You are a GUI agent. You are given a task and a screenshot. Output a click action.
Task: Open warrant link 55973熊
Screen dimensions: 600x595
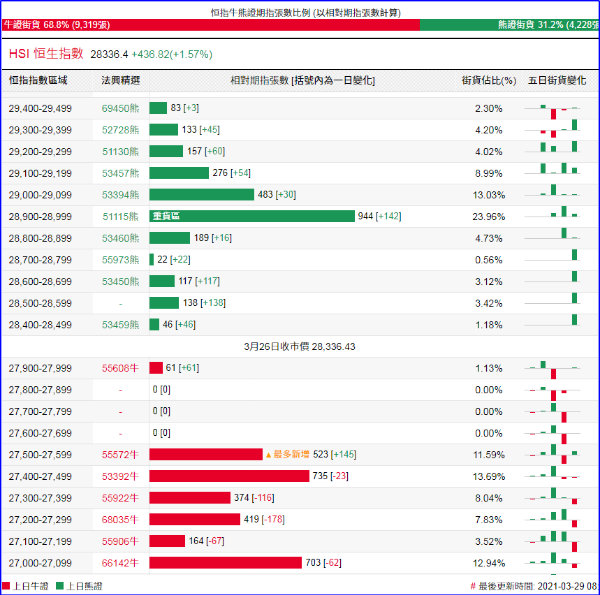(120, 260)
